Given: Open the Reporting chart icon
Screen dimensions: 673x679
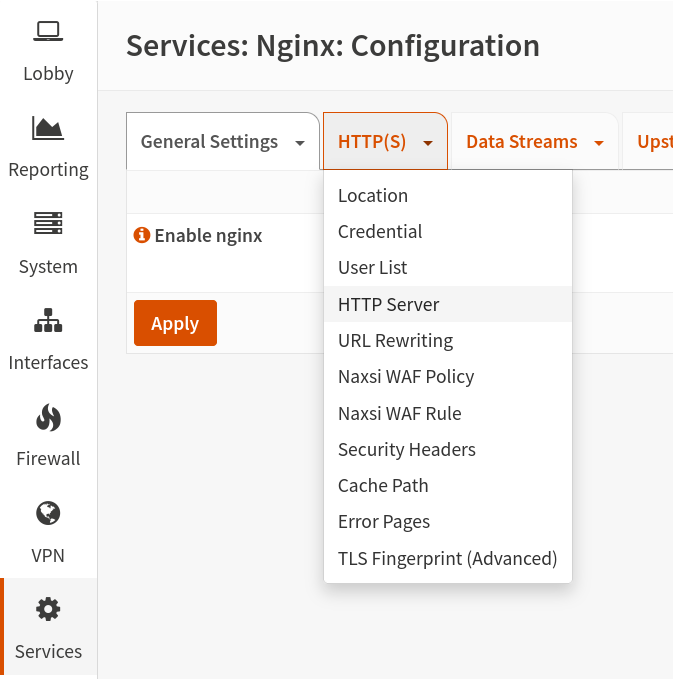Looking at the screenshot, I should [x=48, y=128].
